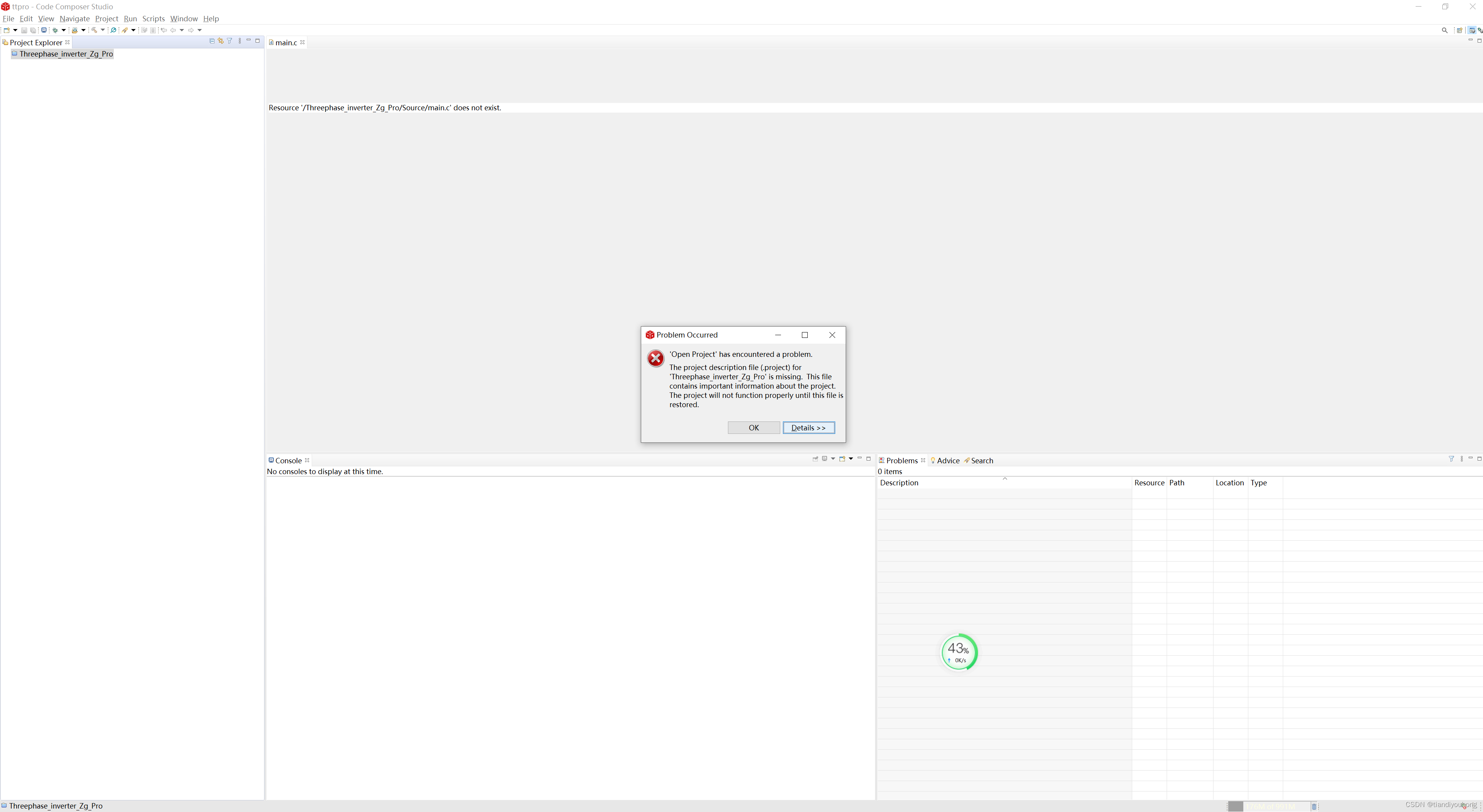Open Project Explorer filter icon
The height and width of the screenshot is (812, 1483).
coord(230,41)
